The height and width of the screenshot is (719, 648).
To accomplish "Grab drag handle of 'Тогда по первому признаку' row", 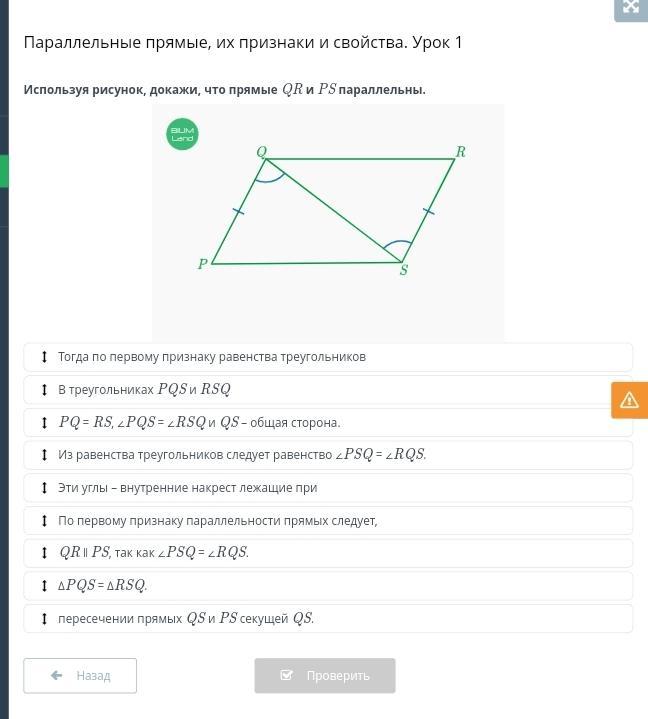I will pos(44,357).
